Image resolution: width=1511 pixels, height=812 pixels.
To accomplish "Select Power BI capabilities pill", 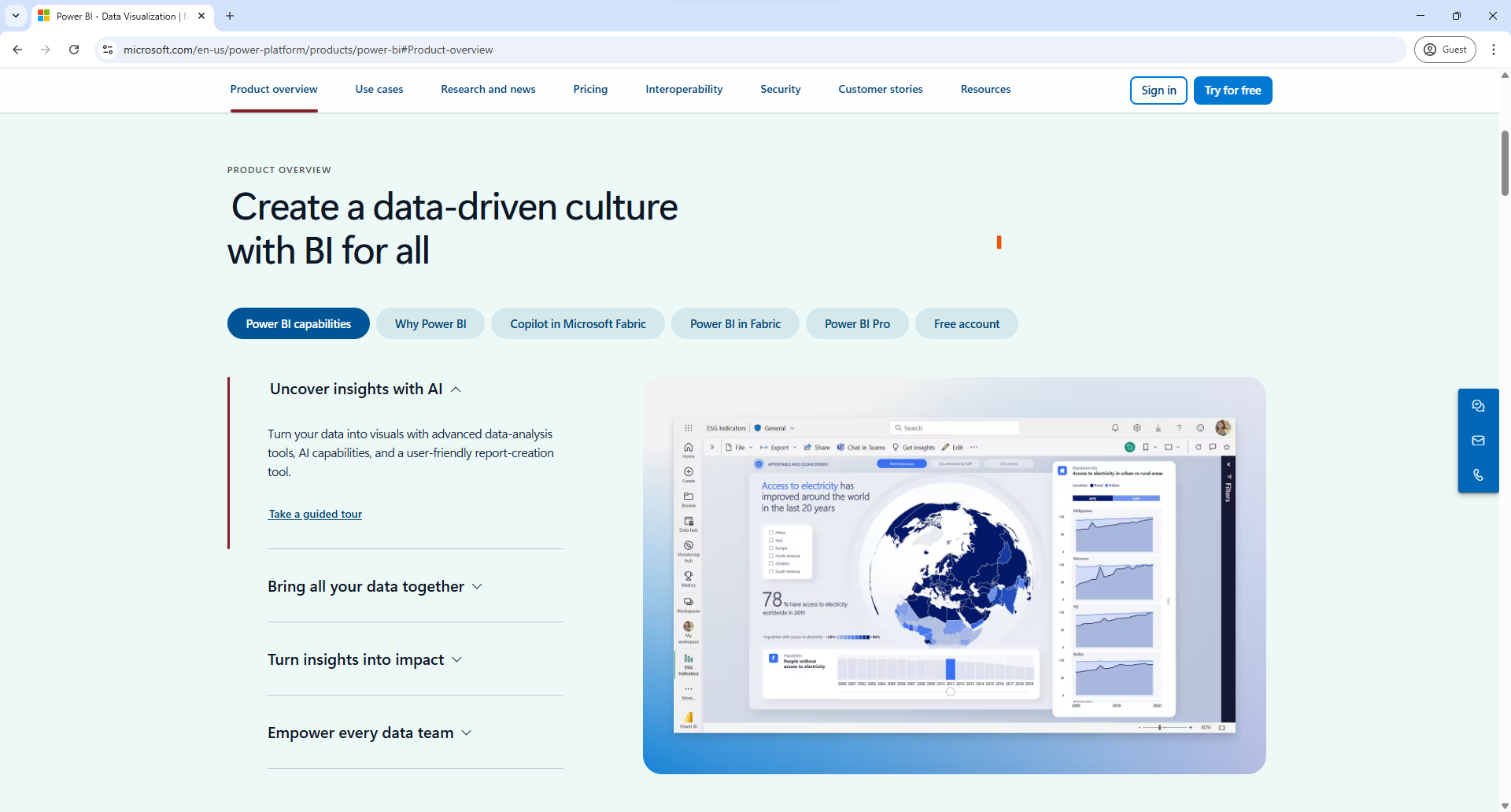I will pyautogui.click(x=298, y=323).
